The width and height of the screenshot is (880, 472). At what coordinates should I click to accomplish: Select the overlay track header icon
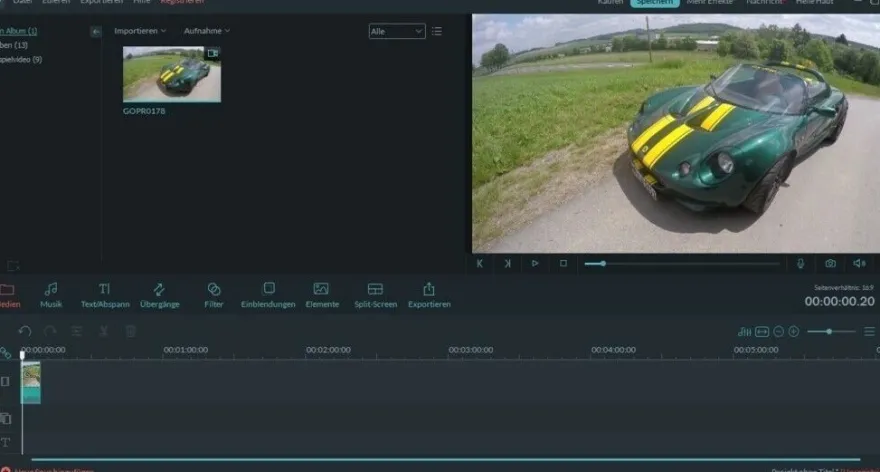tap(6, 419)
